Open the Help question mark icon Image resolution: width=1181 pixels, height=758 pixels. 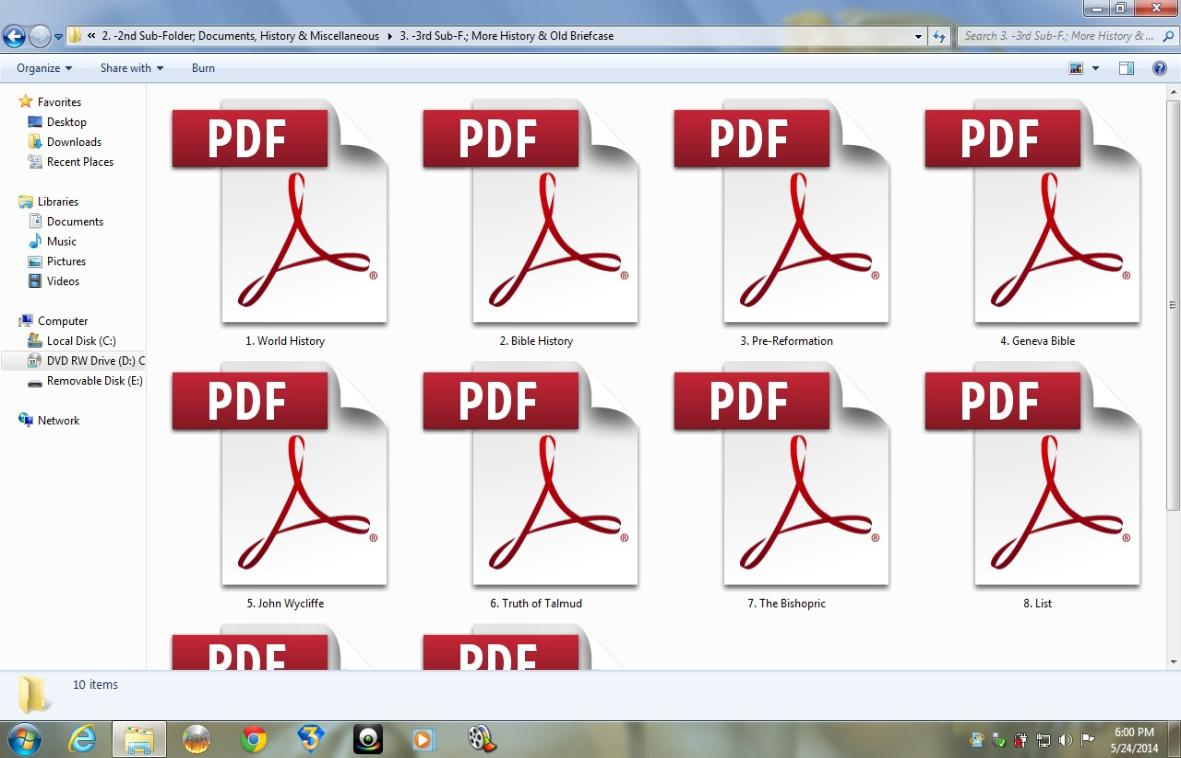(x=1159, y=69)
